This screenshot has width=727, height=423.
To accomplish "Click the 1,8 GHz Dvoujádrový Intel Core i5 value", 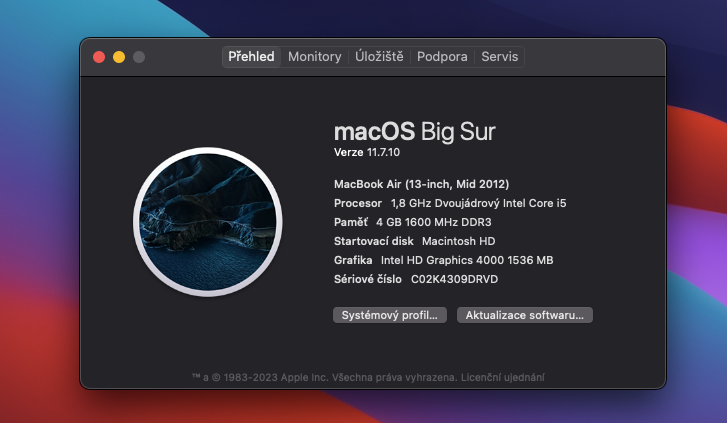I will pos(478,203).
